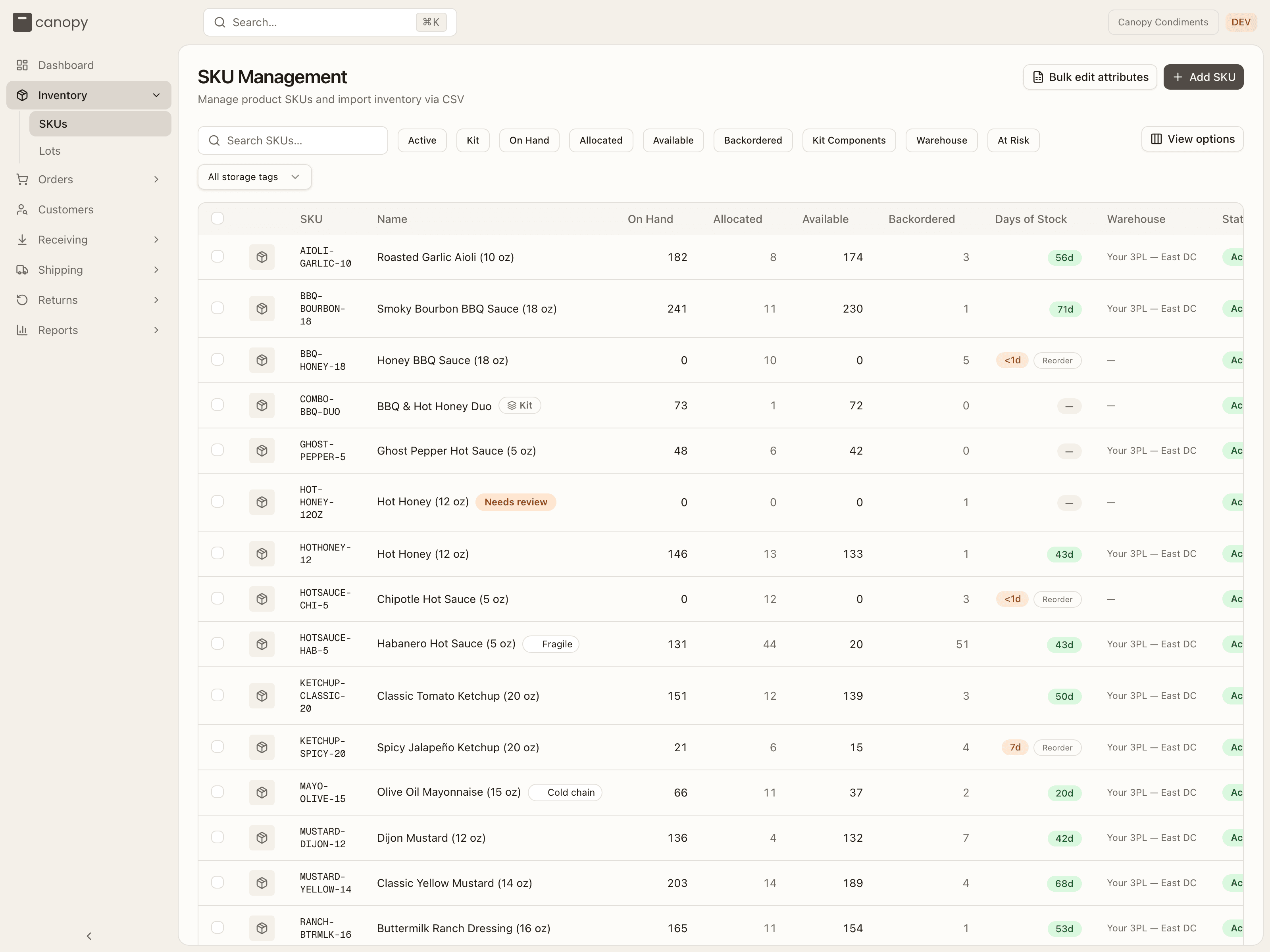Check the Dijon Mustard row checkbox

tap(217, 837)
